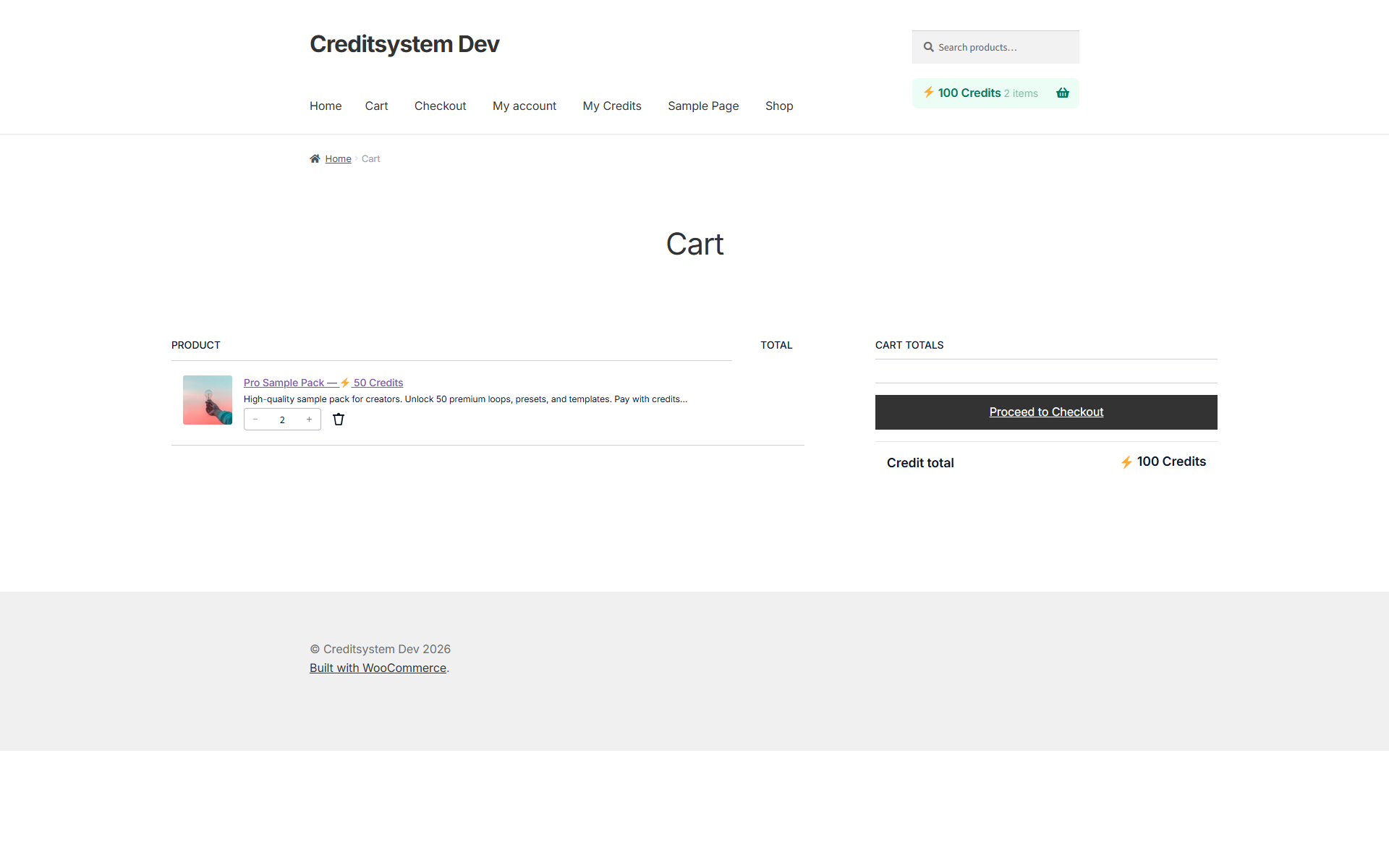
Task: Click Creditsystem Dev site title
Action: pyautogui.click(x=404, y=44)
